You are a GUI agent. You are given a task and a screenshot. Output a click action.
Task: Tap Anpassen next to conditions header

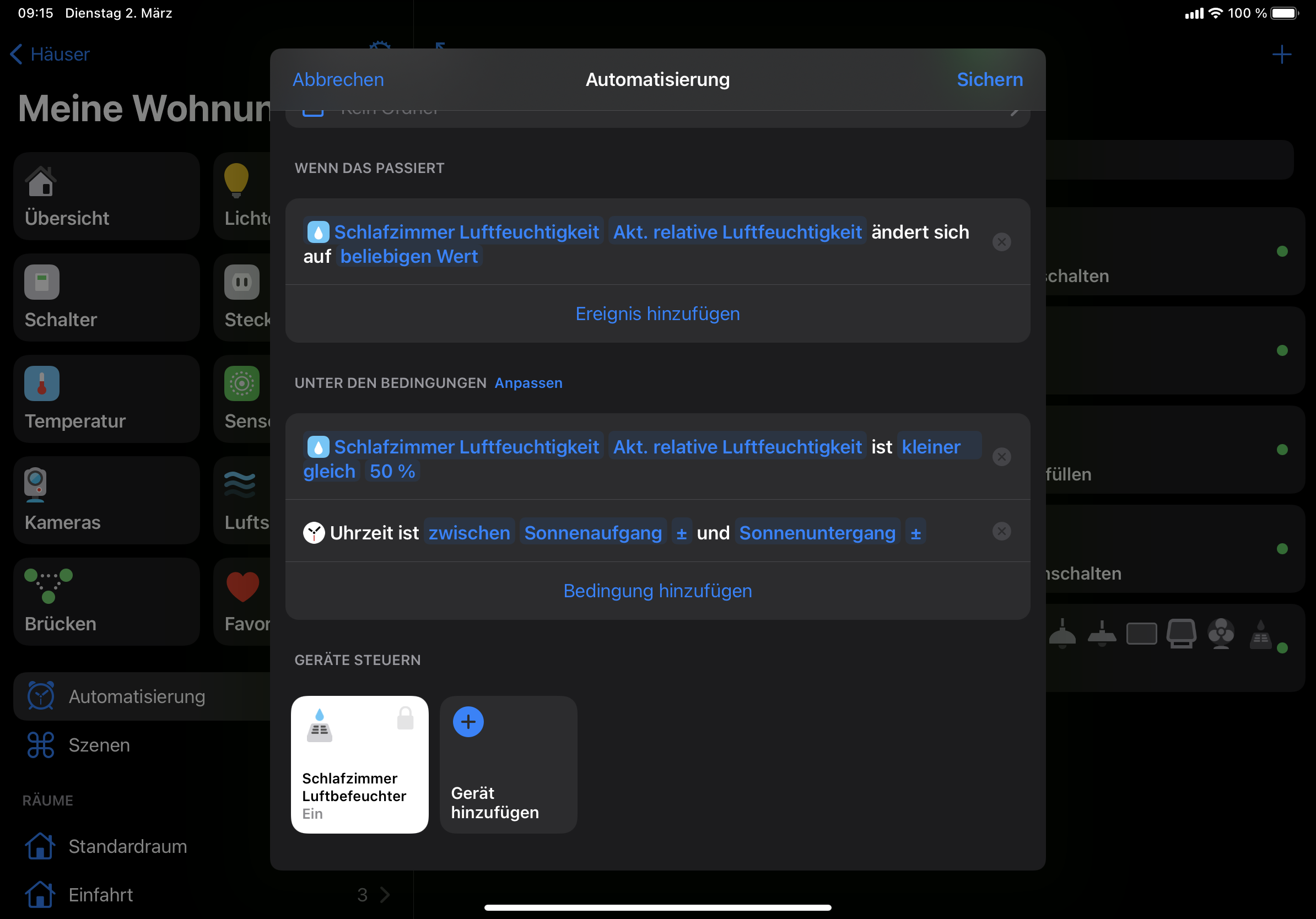(528, 383)
